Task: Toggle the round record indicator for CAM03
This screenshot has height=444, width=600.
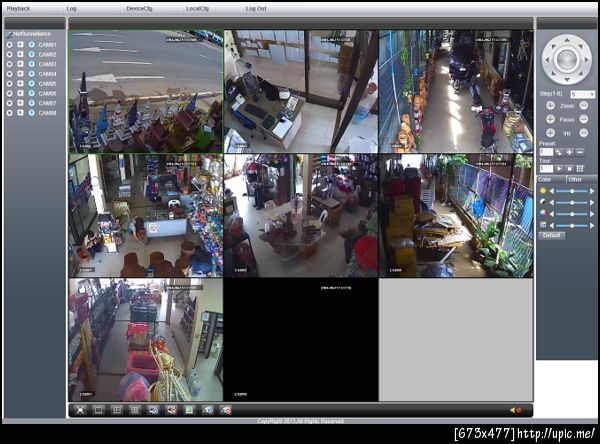Action: pos(10,64)
